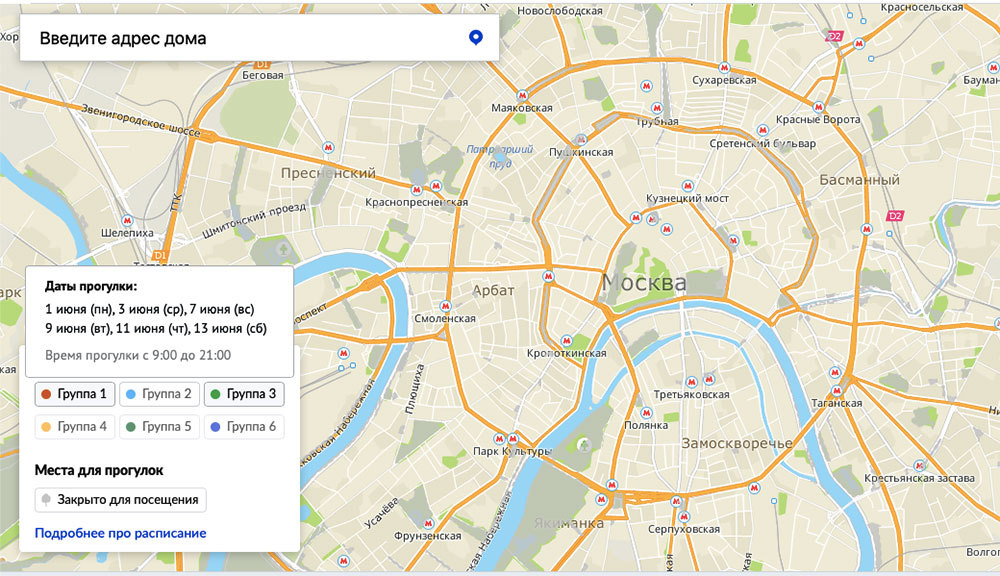Enable the Группа 6 filter
Image resolution: width=1000 pixels, height=576 pixels.
click(244, 427)
